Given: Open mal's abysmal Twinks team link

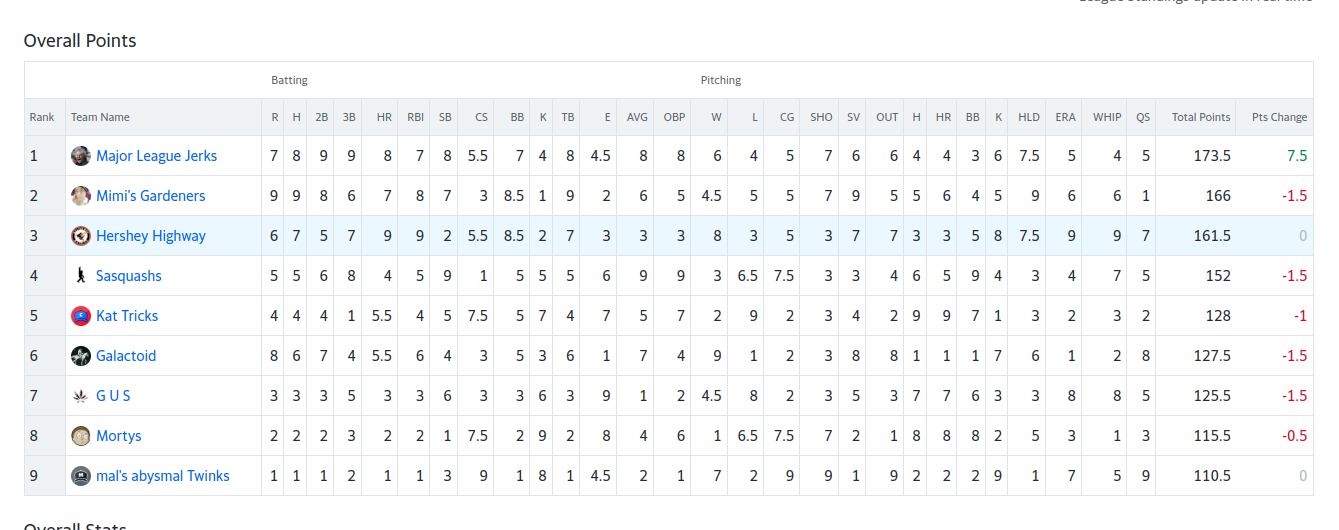Looking at the screenshot, I should pos(163,476).
